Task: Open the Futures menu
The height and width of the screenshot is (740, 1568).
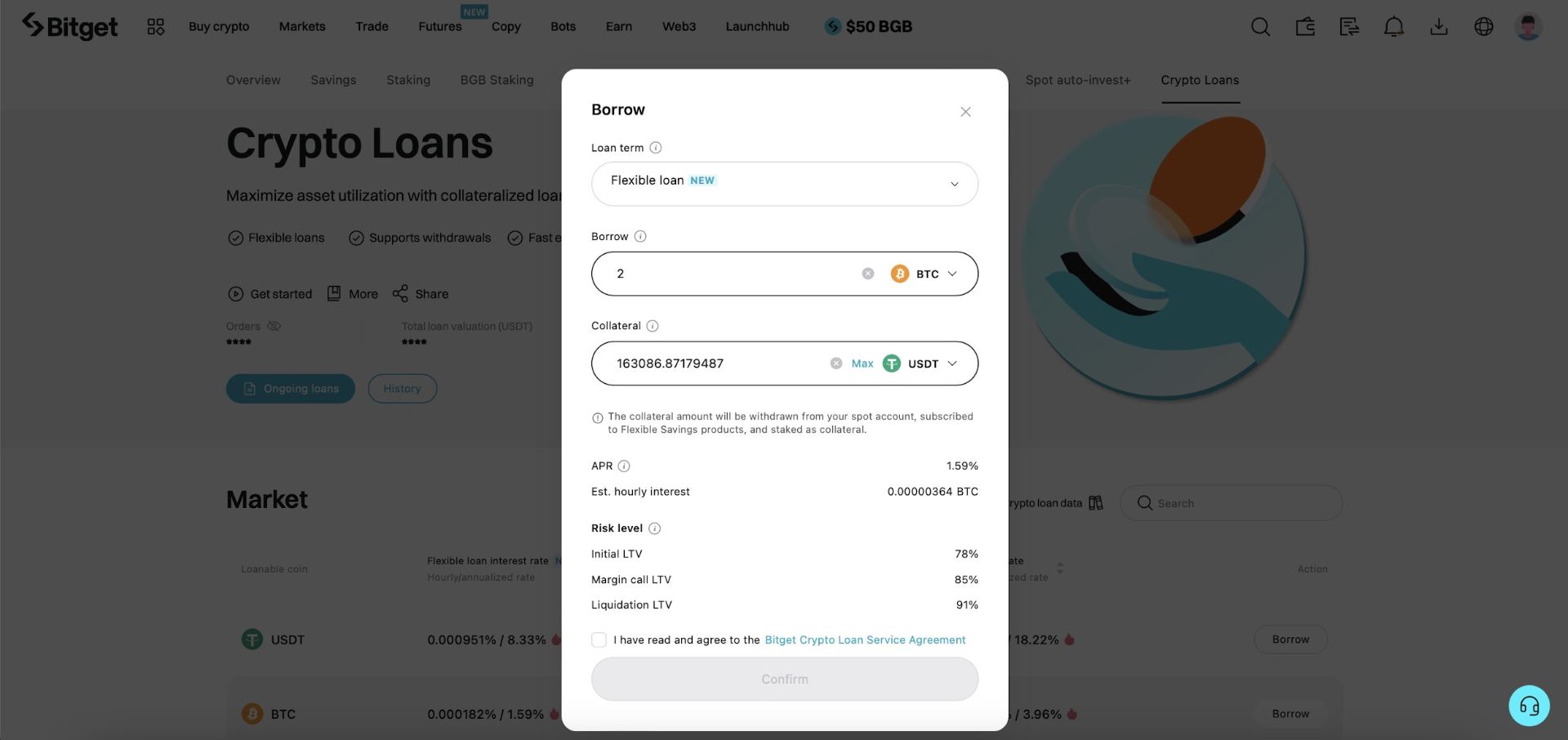Action: (x=440, y=27)
